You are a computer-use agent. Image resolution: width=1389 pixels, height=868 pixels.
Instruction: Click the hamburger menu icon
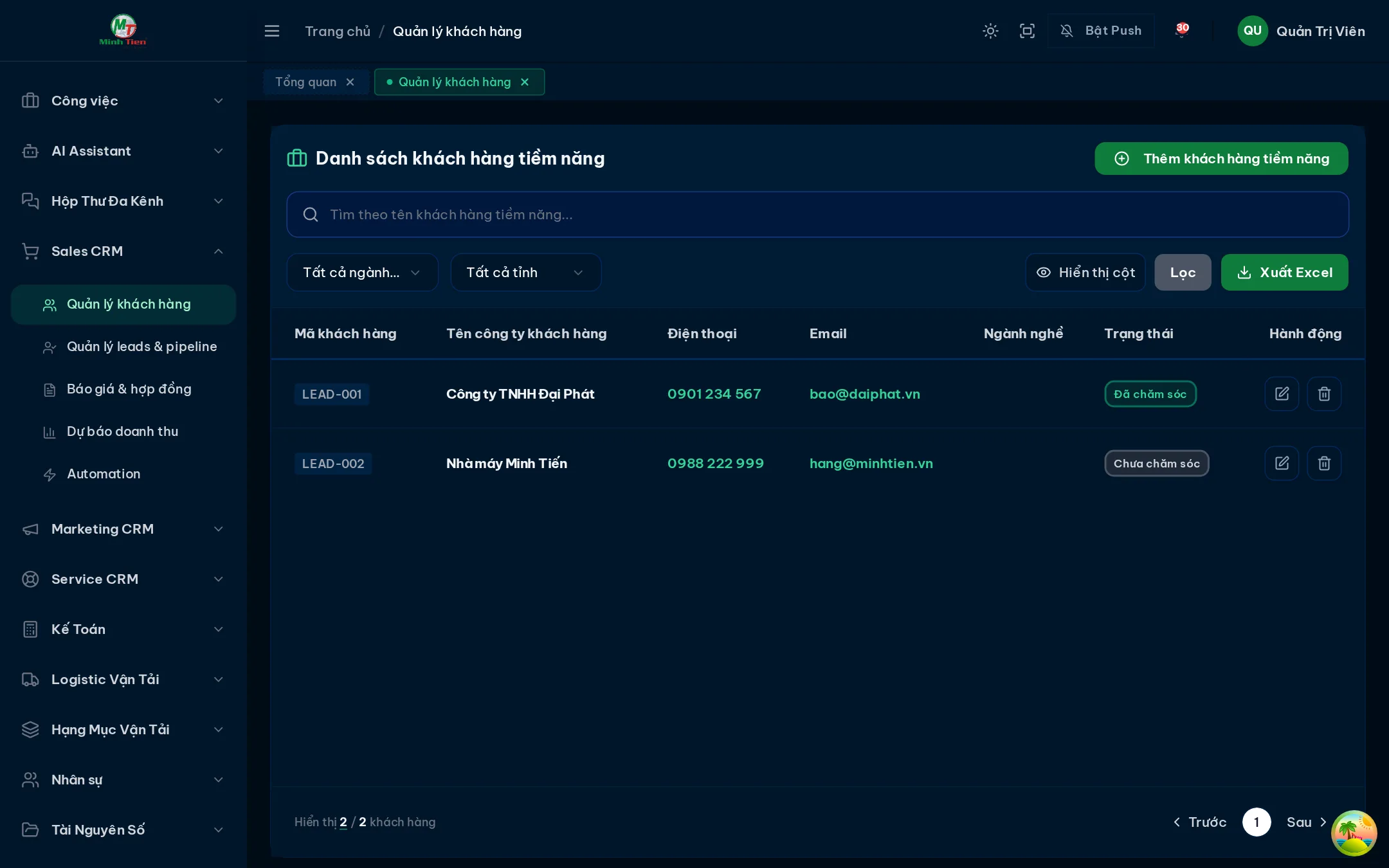tap(272, 31)
